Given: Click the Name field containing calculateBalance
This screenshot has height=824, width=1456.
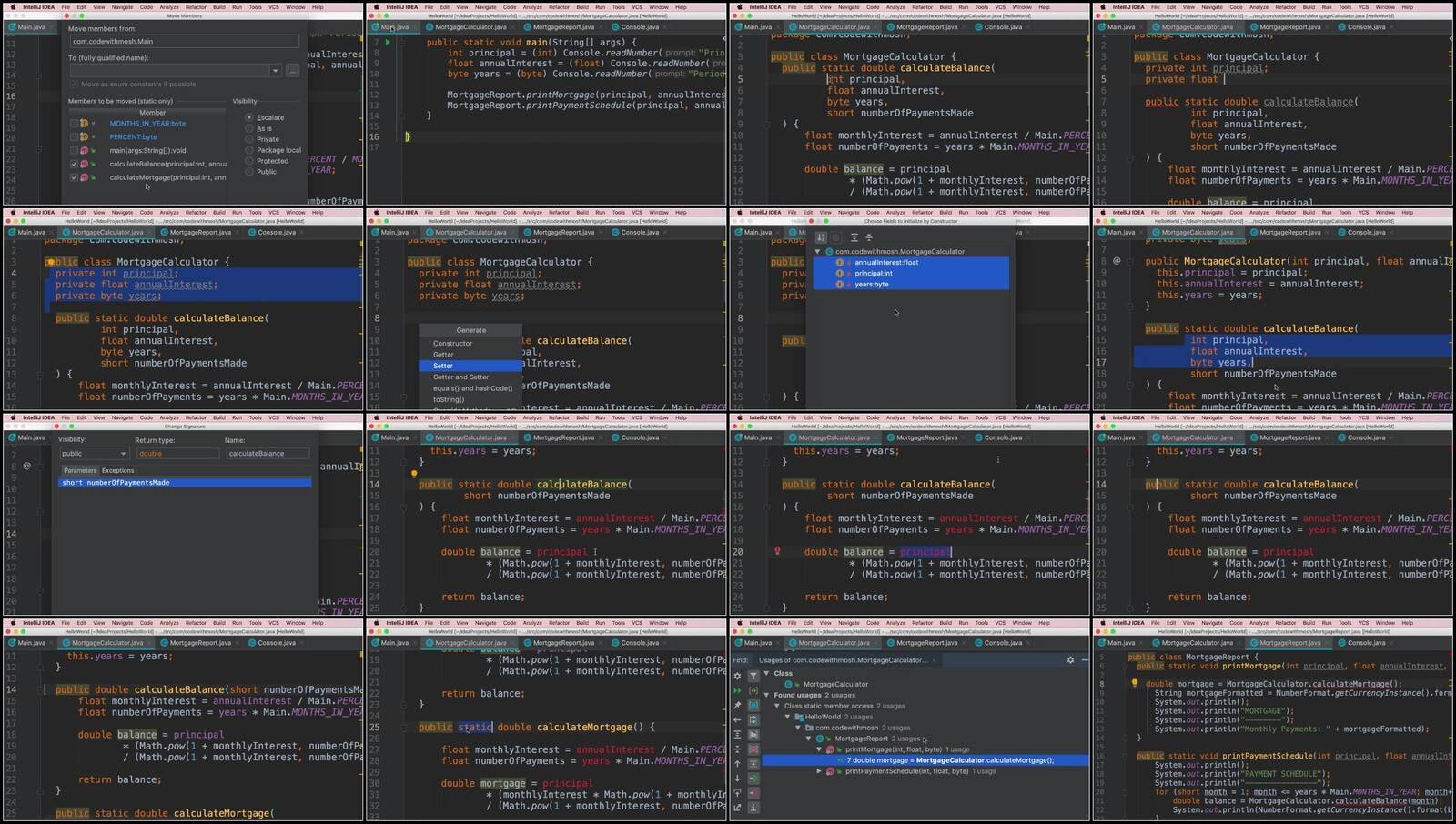Looking at the screenshot, I should tap(268, 454).
